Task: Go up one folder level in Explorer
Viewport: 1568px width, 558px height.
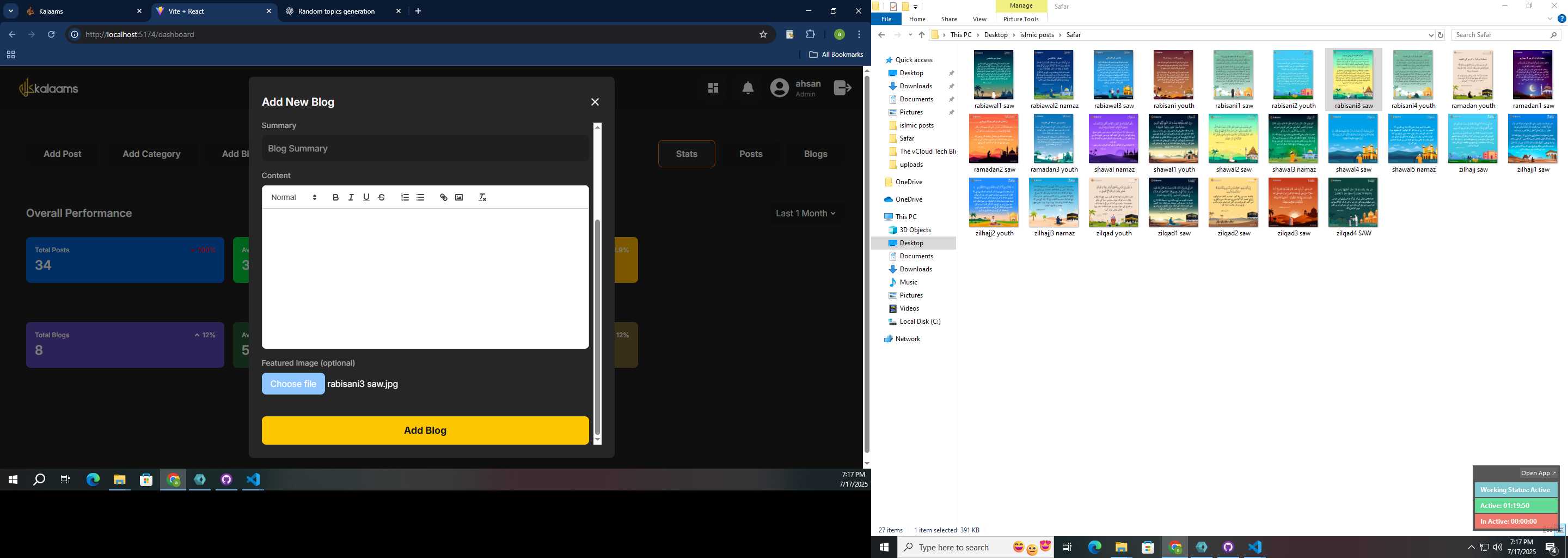Action: [922, 35]
